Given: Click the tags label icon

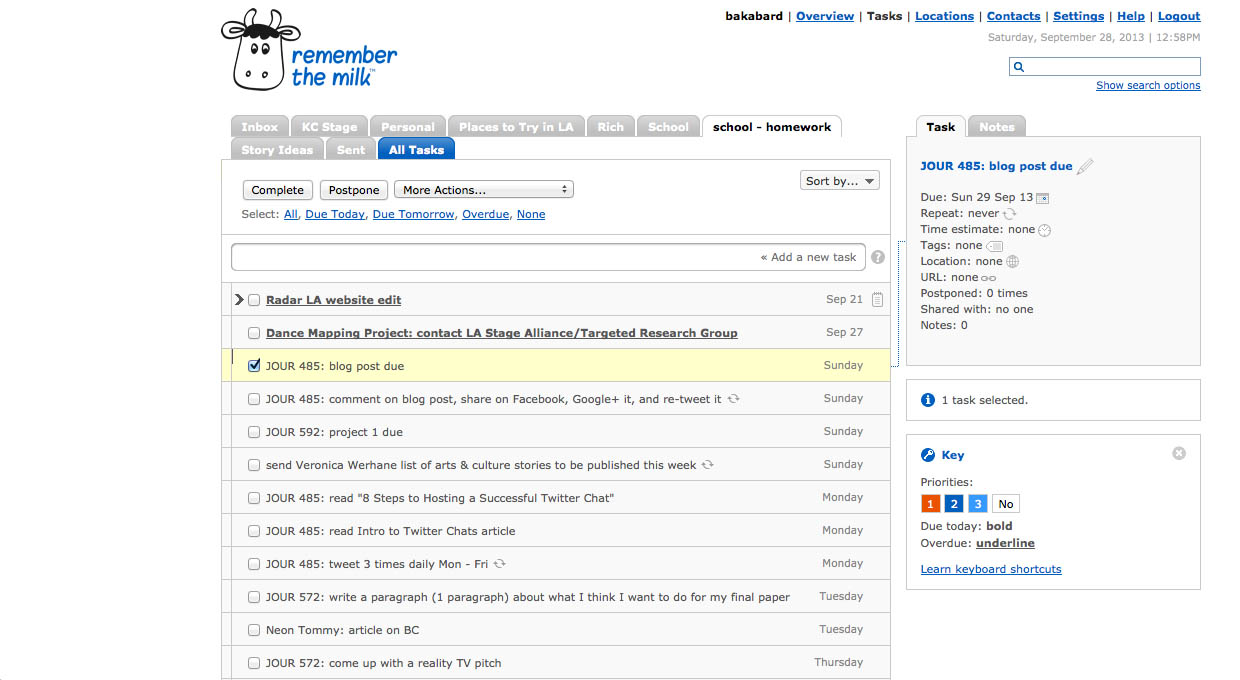Looking at the screenshot, I should (994, 246).
